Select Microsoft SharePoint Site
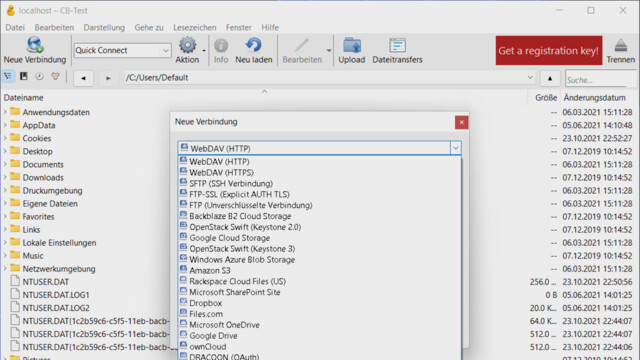The width and height of the screenshot is (640, 360). (320, 292)
